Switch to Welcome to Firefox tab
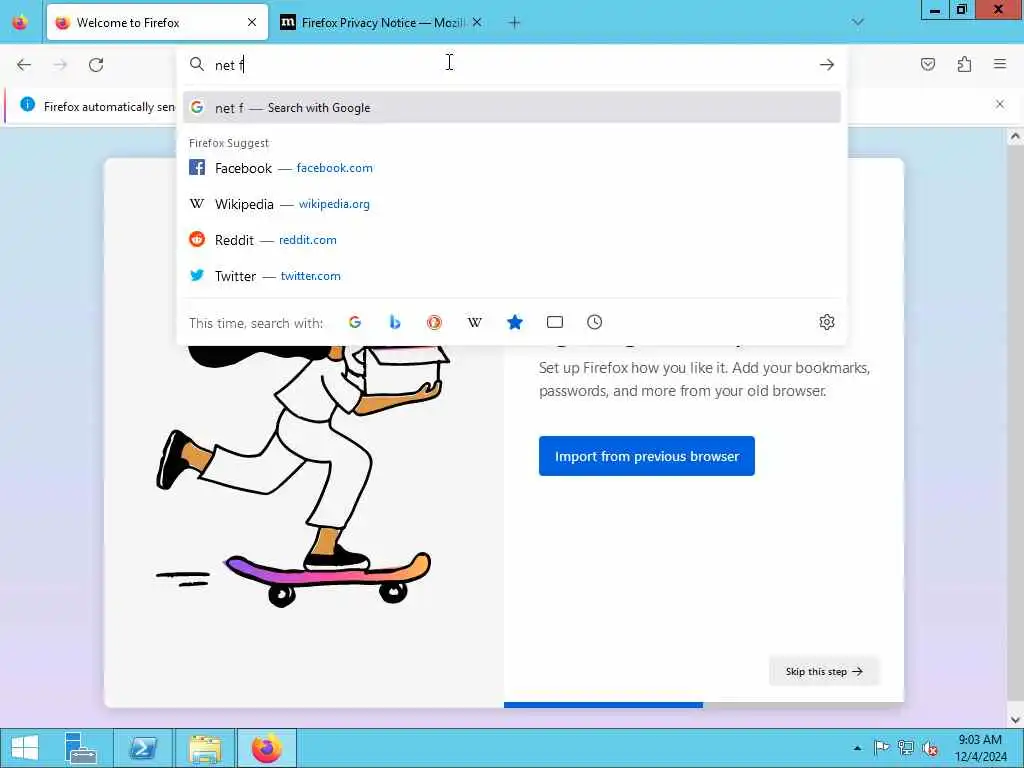The height and width of the screenshot is (768, 1024). coord(157,22)
